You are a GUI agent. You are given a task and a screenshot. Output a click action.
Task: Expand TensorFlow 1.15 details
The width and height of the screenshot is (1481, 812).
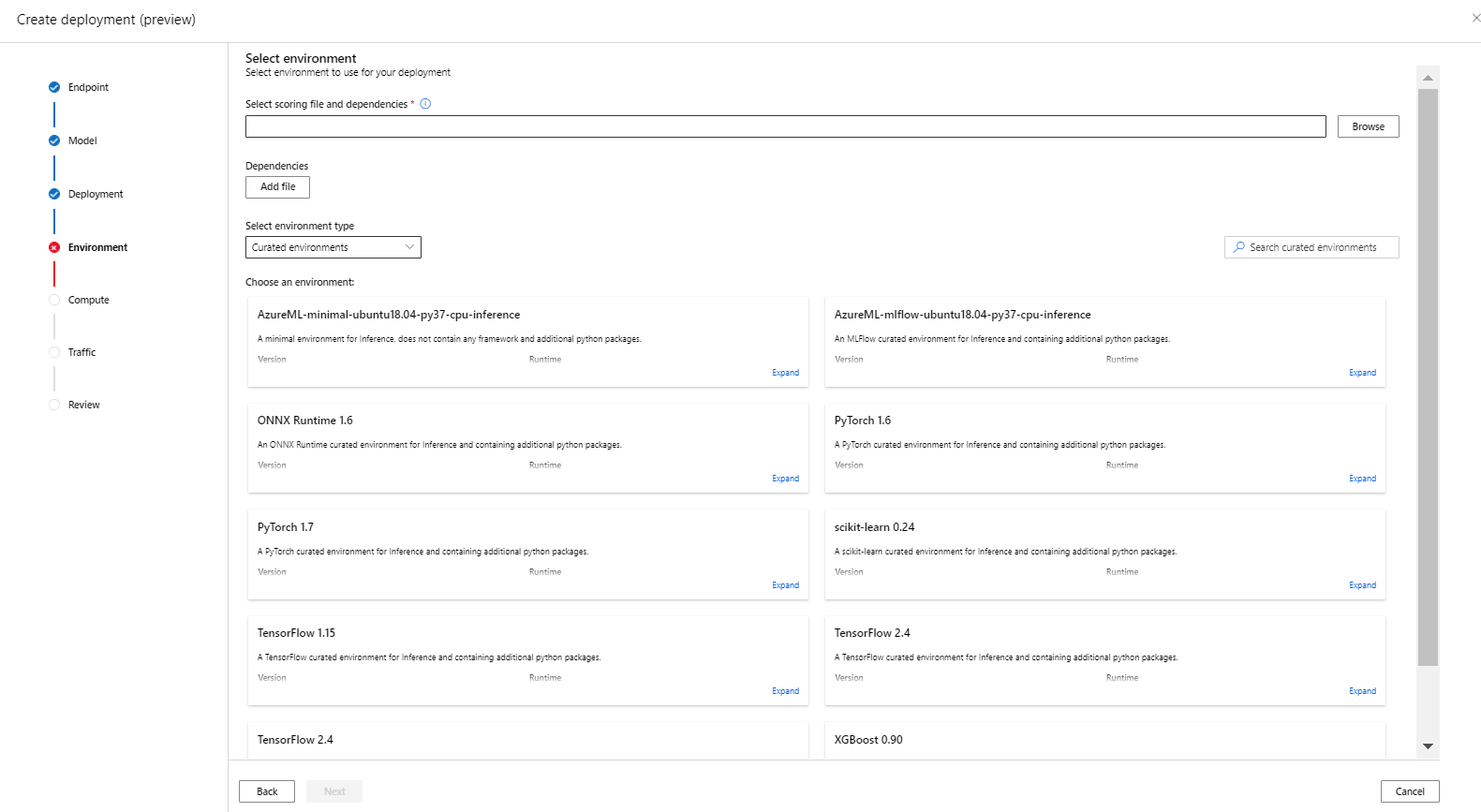point(785,691)
